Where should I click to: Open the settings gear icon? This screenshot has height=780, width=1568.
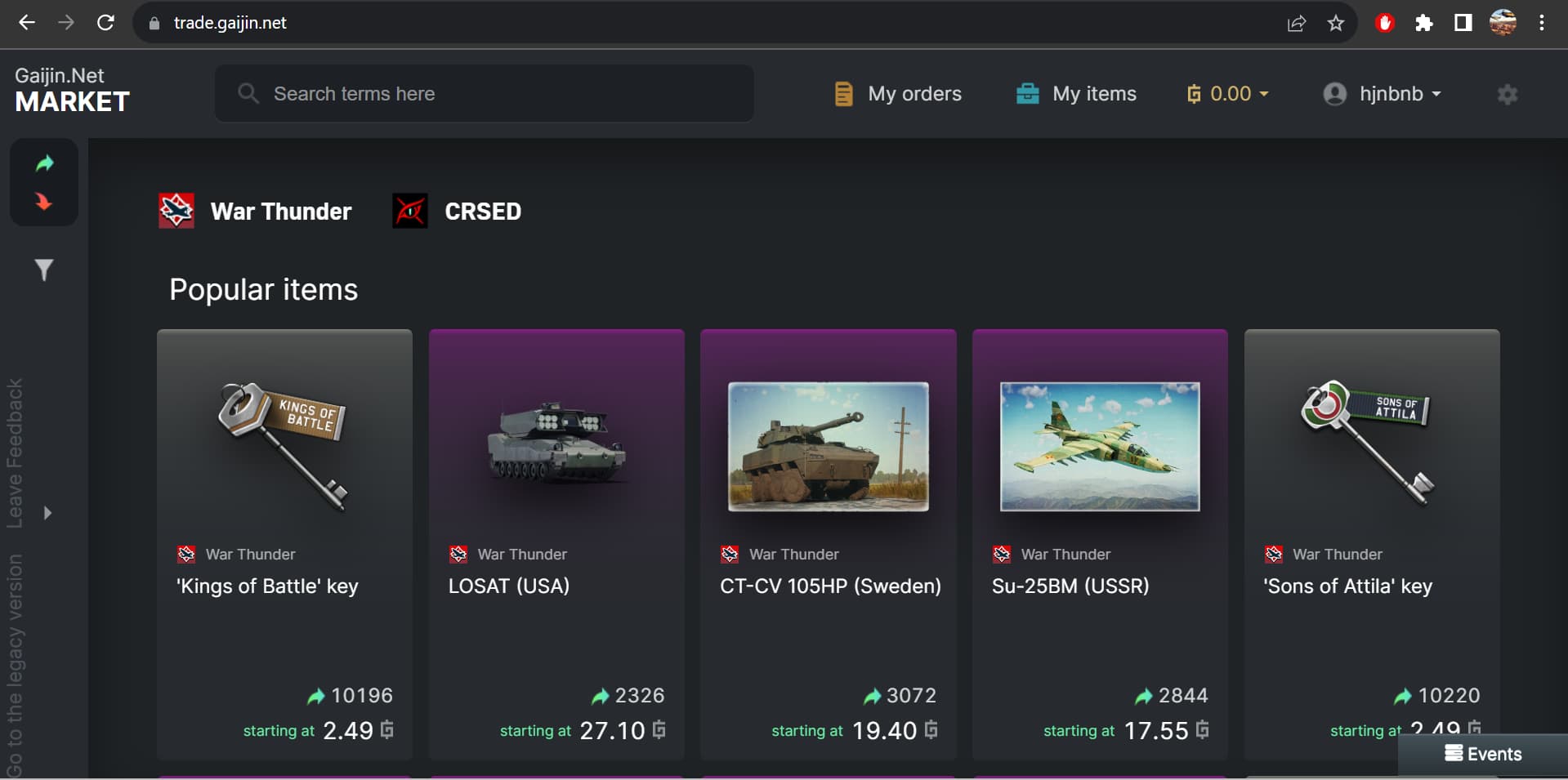[1508, 95]
